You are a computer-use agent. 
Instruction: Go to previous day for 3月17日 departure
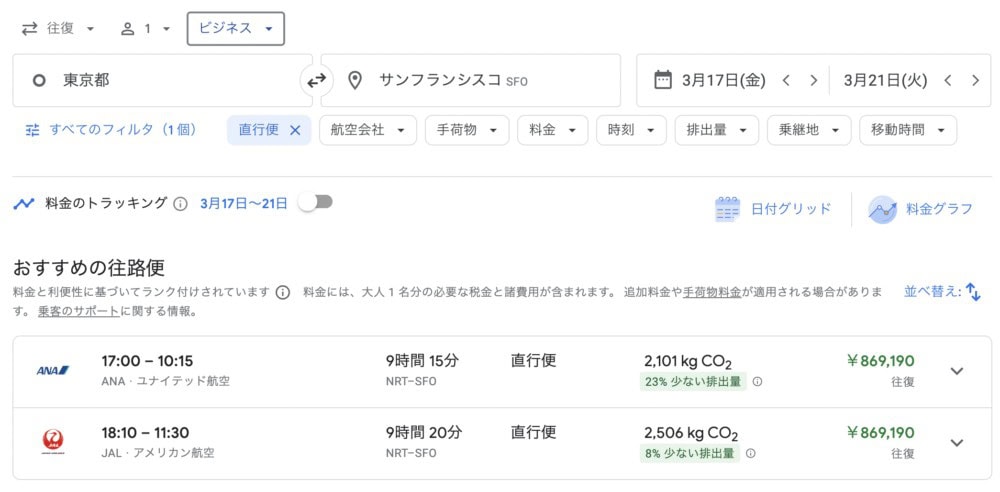click(x=786, y=80)
